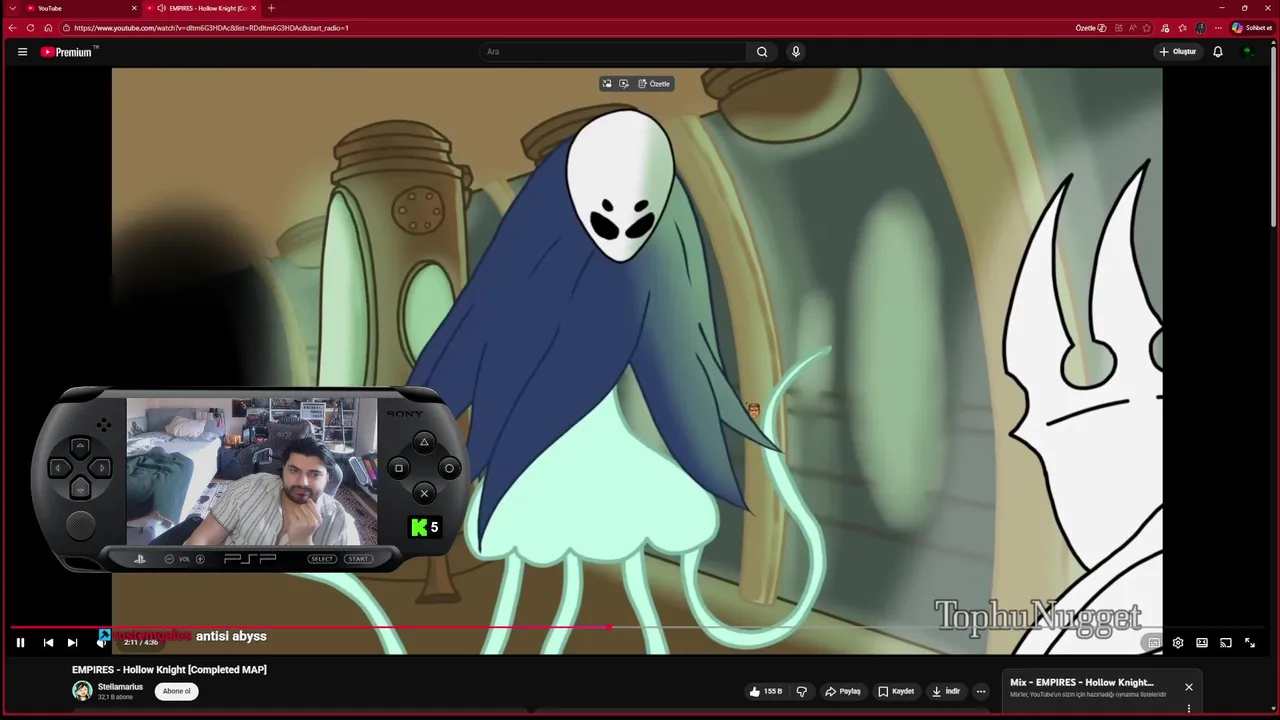
Task: Download the video with İndir
Action: (946, 691)
